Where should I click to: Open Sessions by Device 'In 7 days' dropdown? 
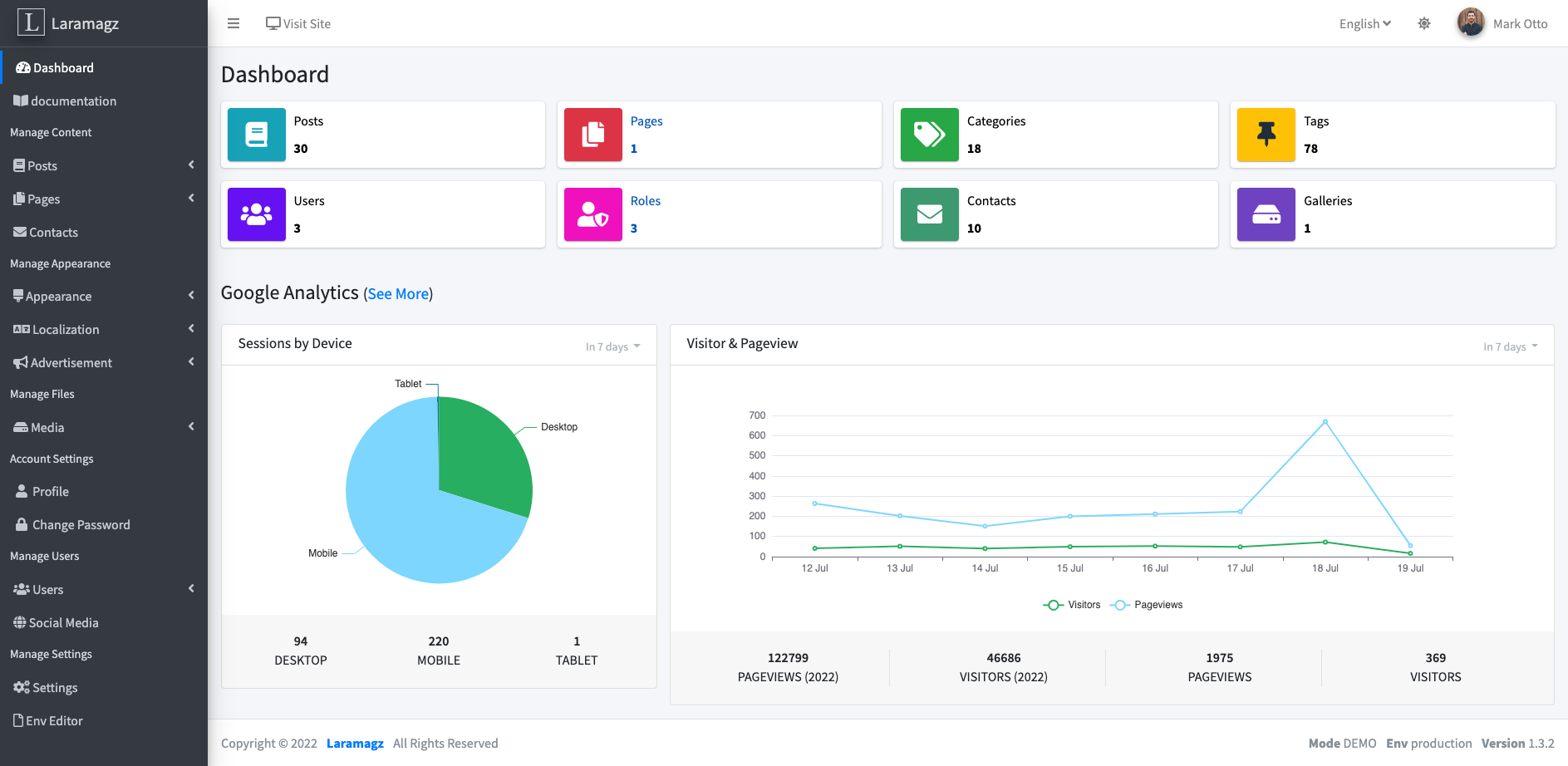pos(612,346)
